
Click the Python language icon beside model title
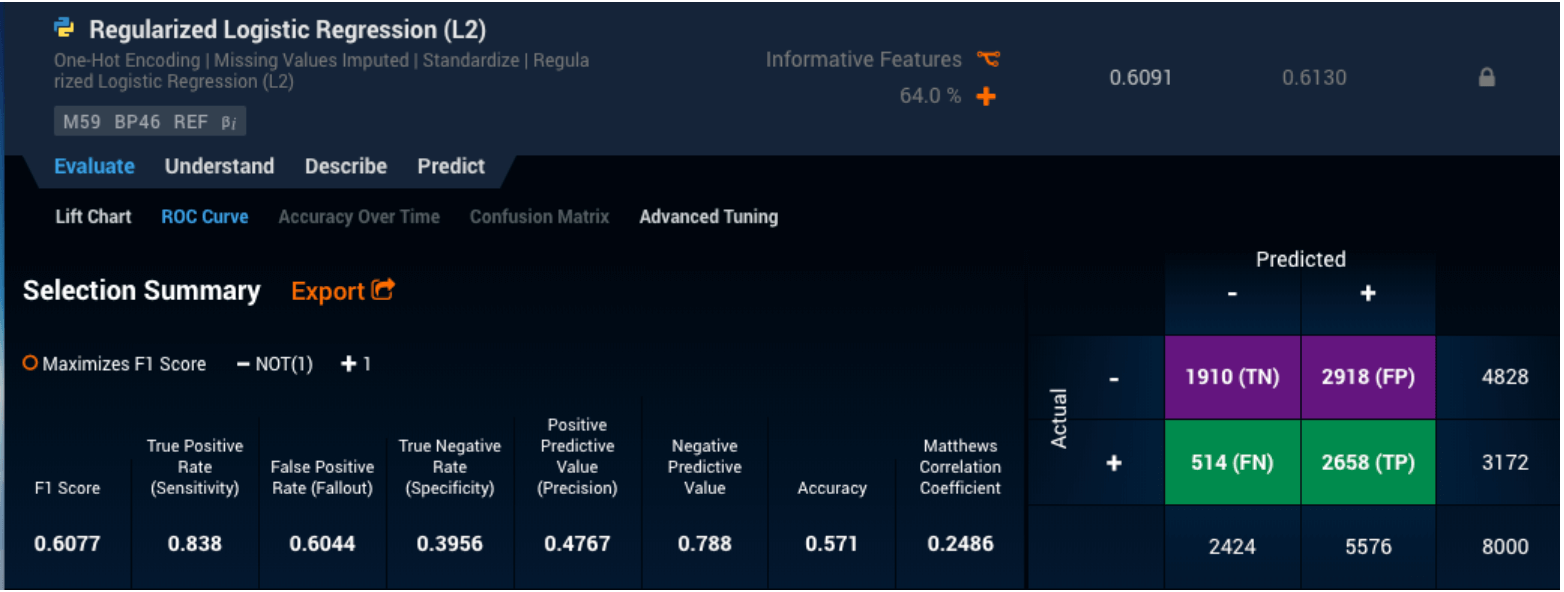(x=64, y=29)
